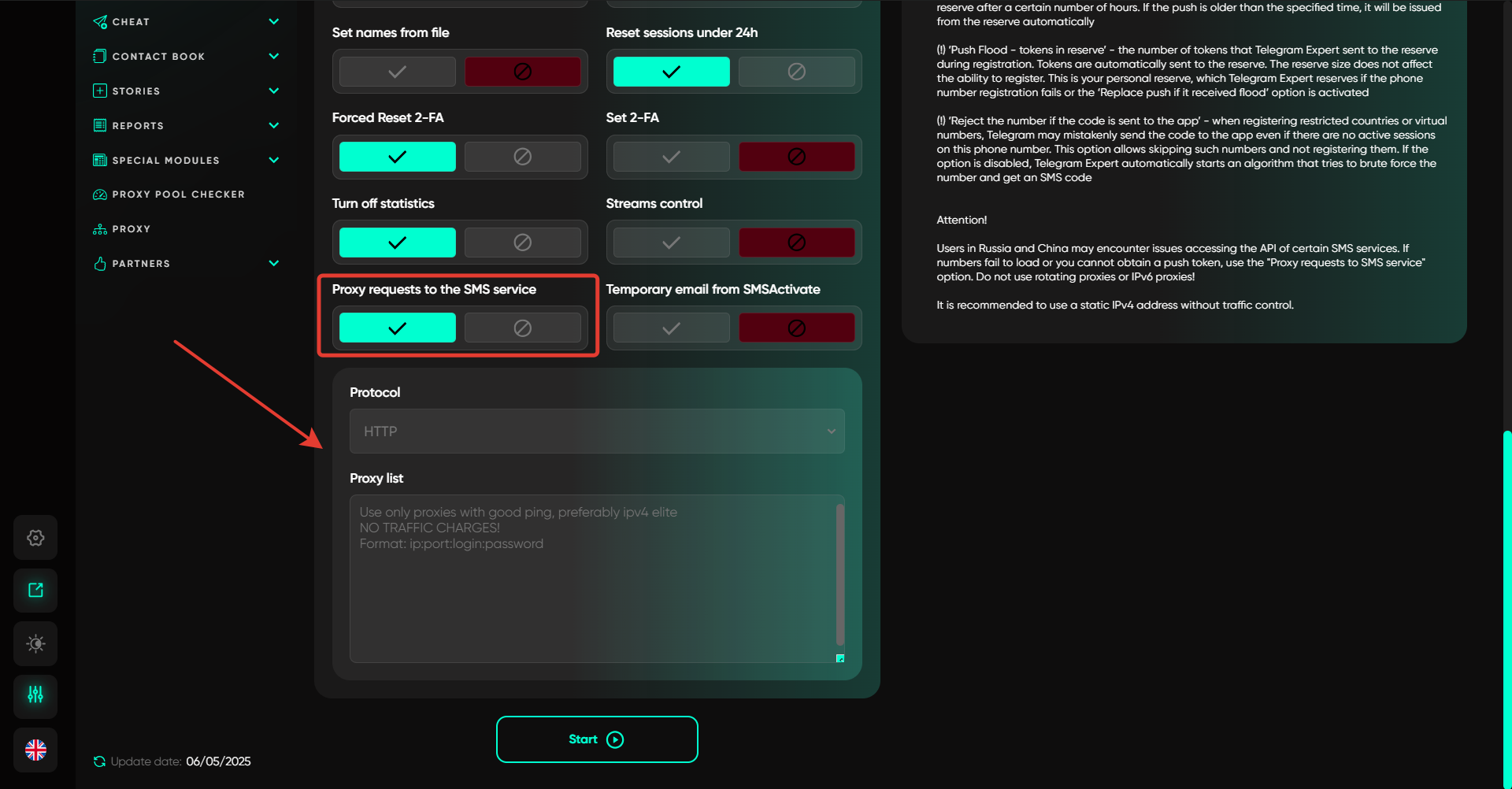Open the Proxy menu item
Screen dimensions: 1512x789
131,229
